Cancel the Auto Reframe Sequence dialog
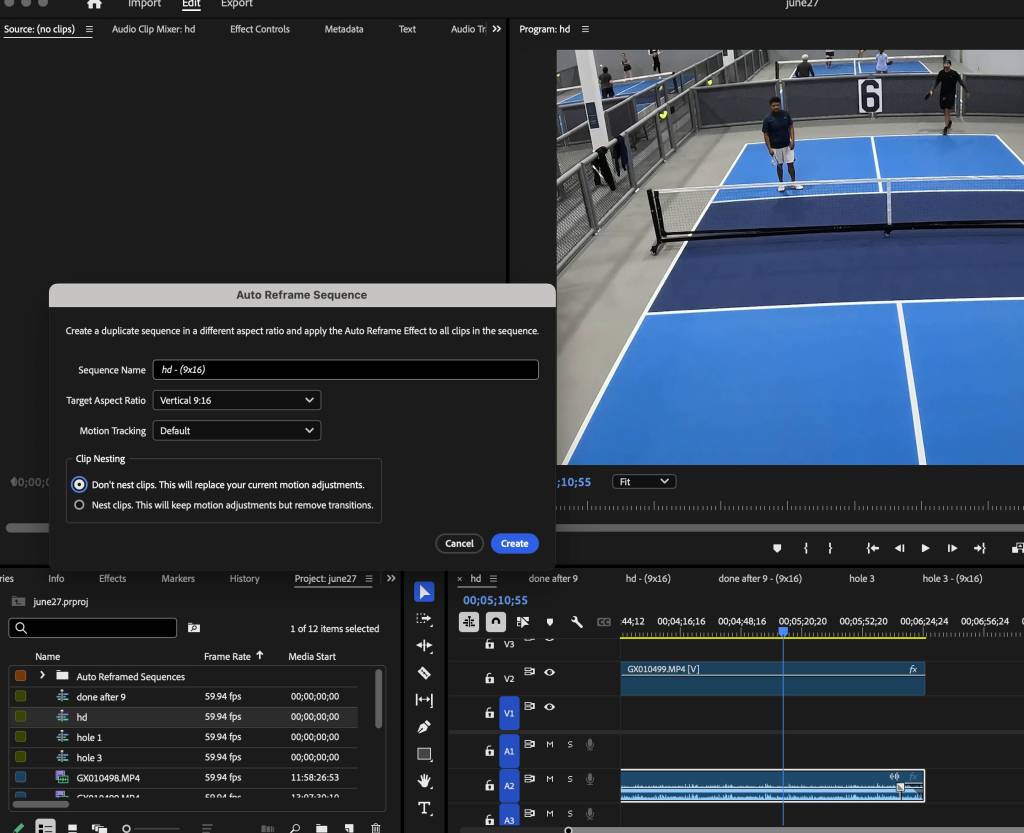Image resolution: width=1024 pixels, height=833 pixels. pyautogui.click(x=459, y=543)
